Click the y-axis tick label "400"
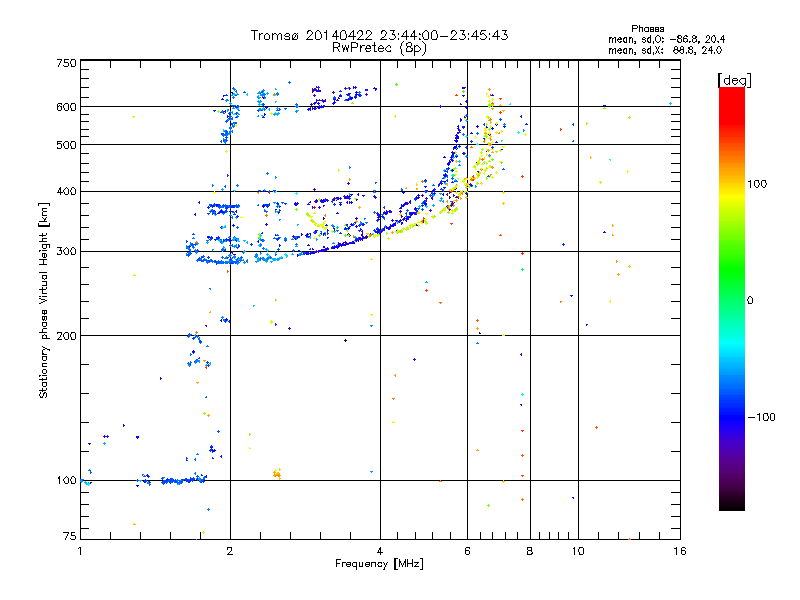The image size is (800, 600). coord(67,191)
